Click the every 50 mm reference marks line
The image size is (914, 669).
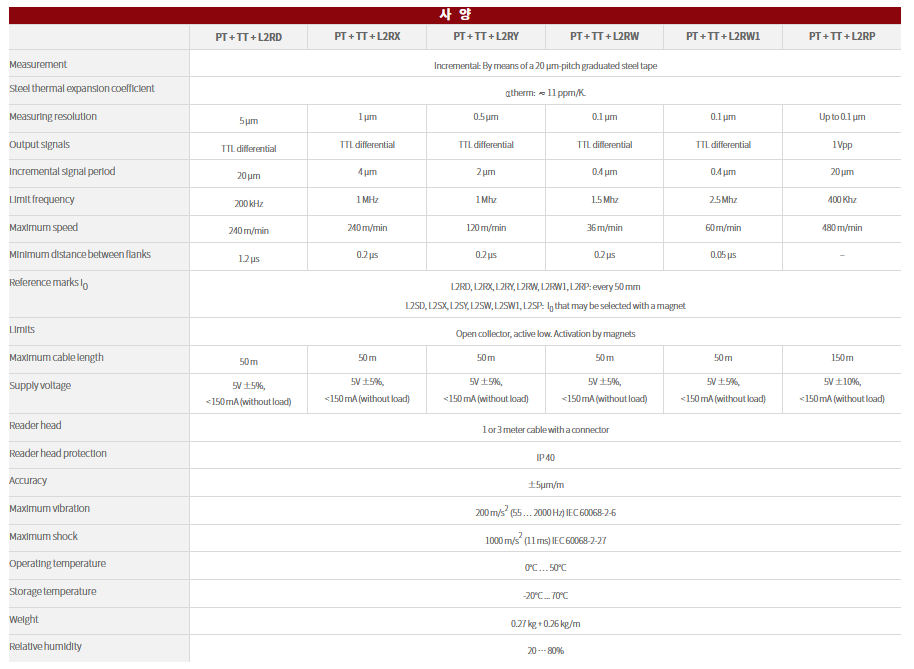point(545,287)
